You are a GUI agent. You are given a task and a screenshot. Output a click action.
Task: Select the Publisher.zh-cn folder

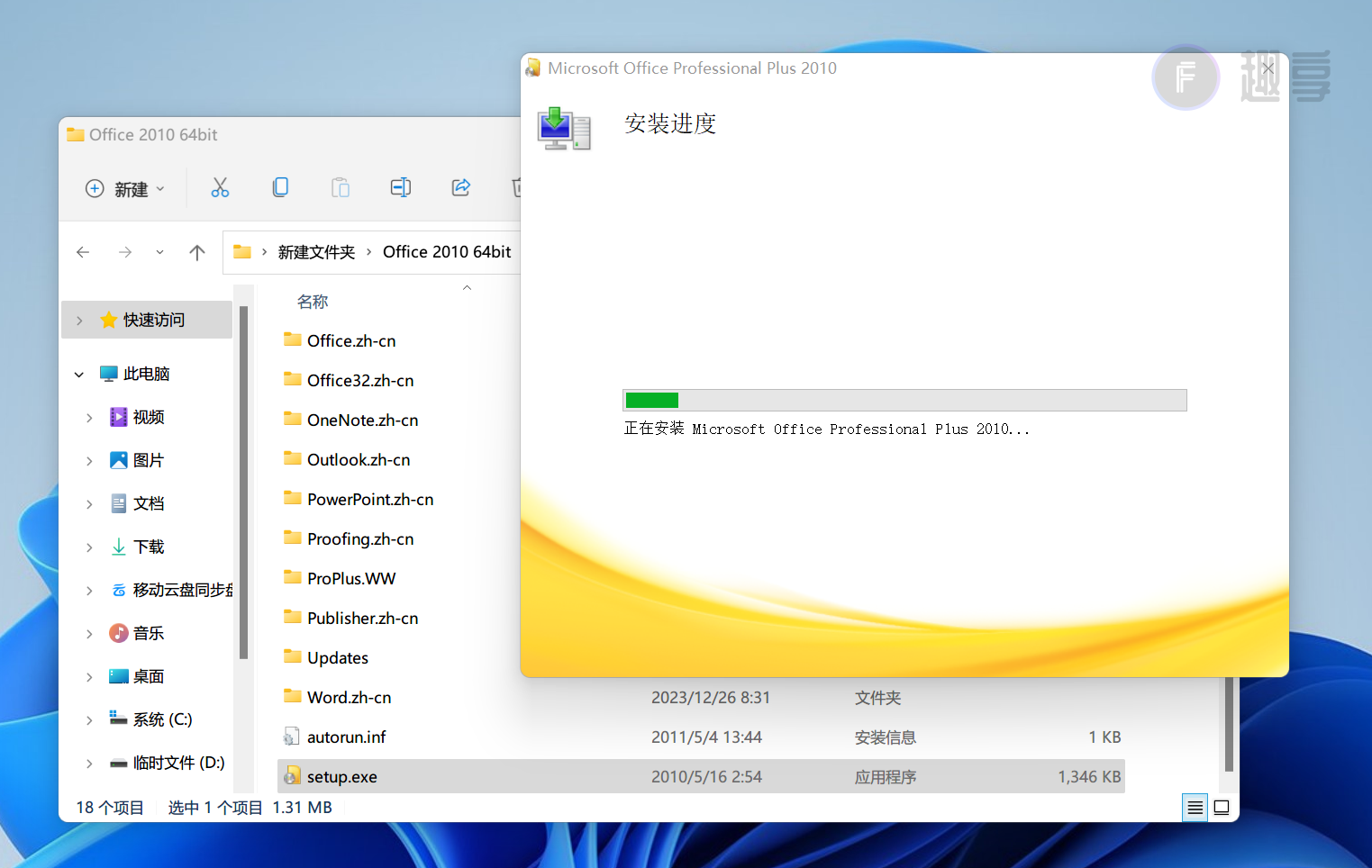362,619
